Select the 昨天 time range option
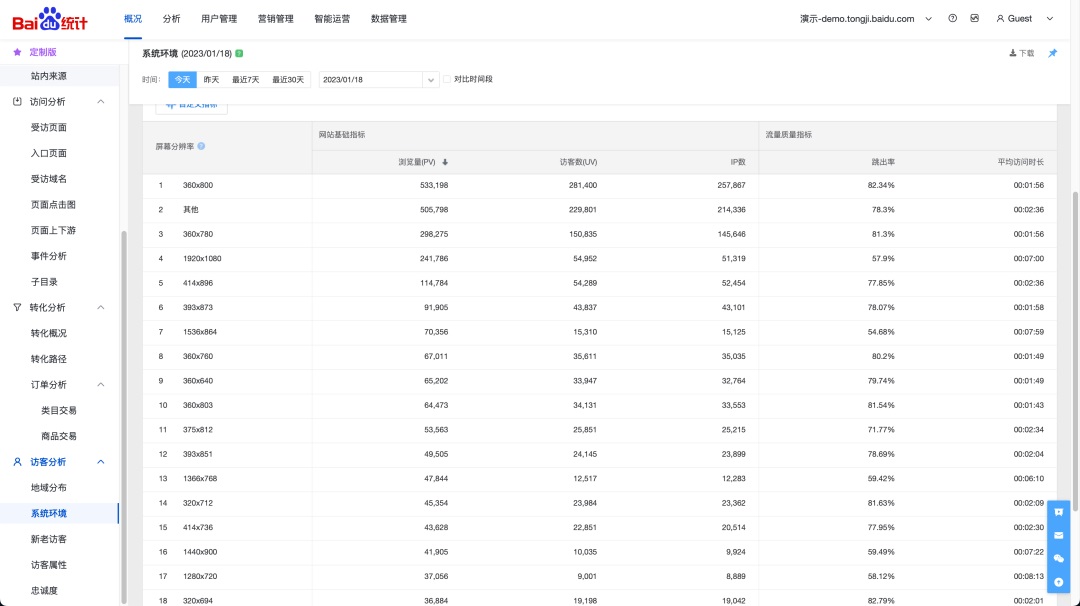 tap(211, 79)
